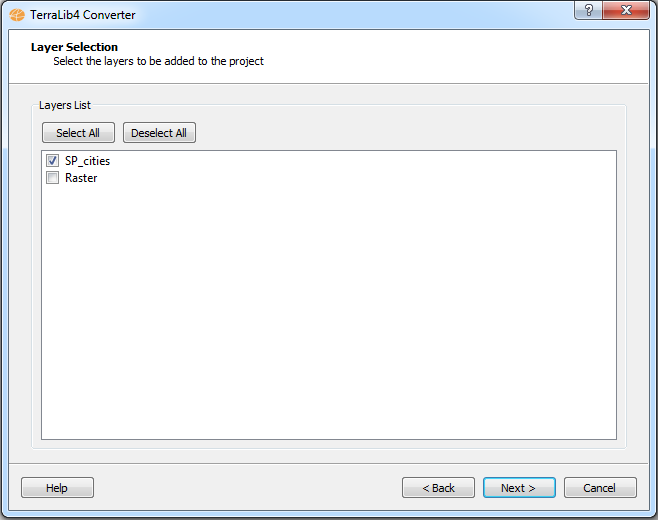Image resolution: width=658 pixels, height=520 pixels.
Task: Click the Deselect All button
Action: (x=159, y=133)
